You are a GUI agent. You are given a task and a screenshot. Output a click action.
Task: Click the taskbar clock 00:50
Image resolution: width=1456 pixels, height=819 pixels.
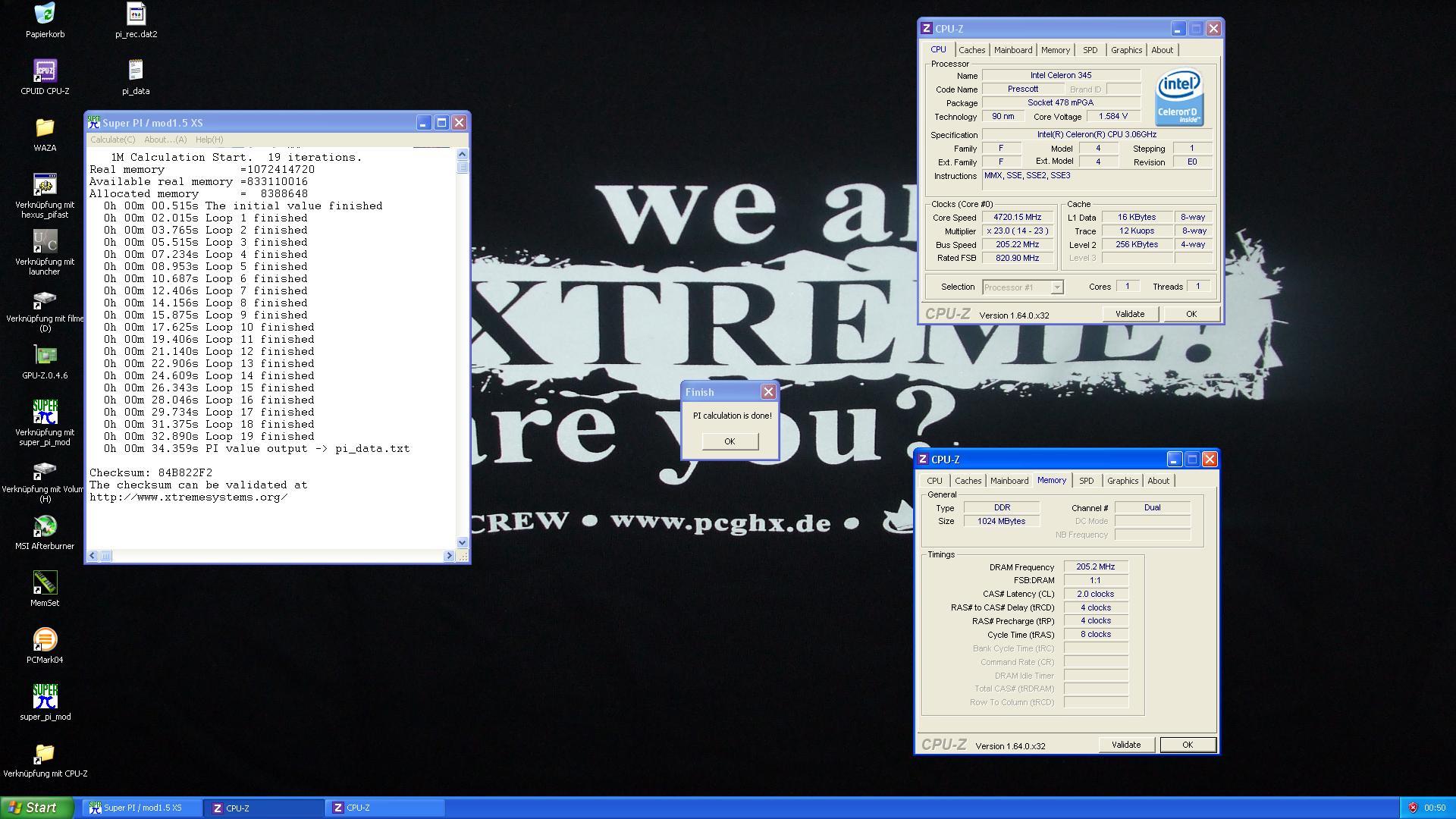click(x=1435, y=808)
